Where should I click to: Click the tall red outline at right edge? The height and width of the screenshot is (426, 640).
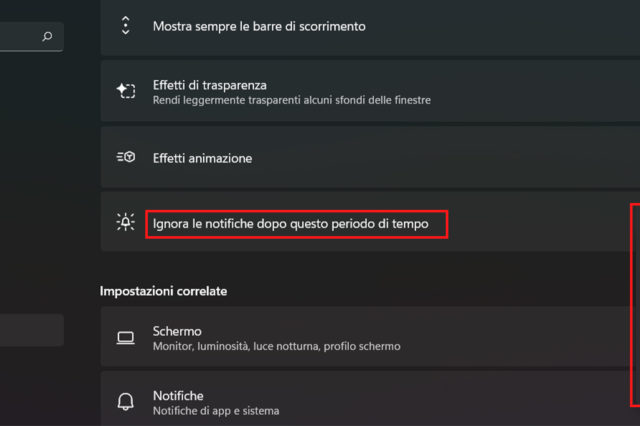click(x=635, y=305)
